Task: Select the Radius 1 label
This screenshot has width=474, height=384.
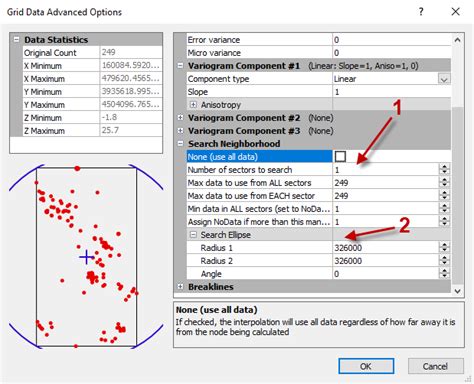Action: point(216,248)
